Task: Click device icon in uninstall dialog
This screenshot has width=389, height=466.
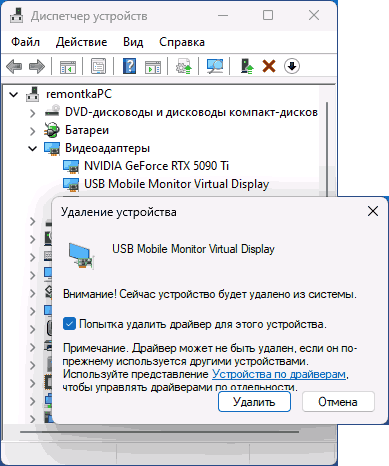Action: [x=81, y=256]
